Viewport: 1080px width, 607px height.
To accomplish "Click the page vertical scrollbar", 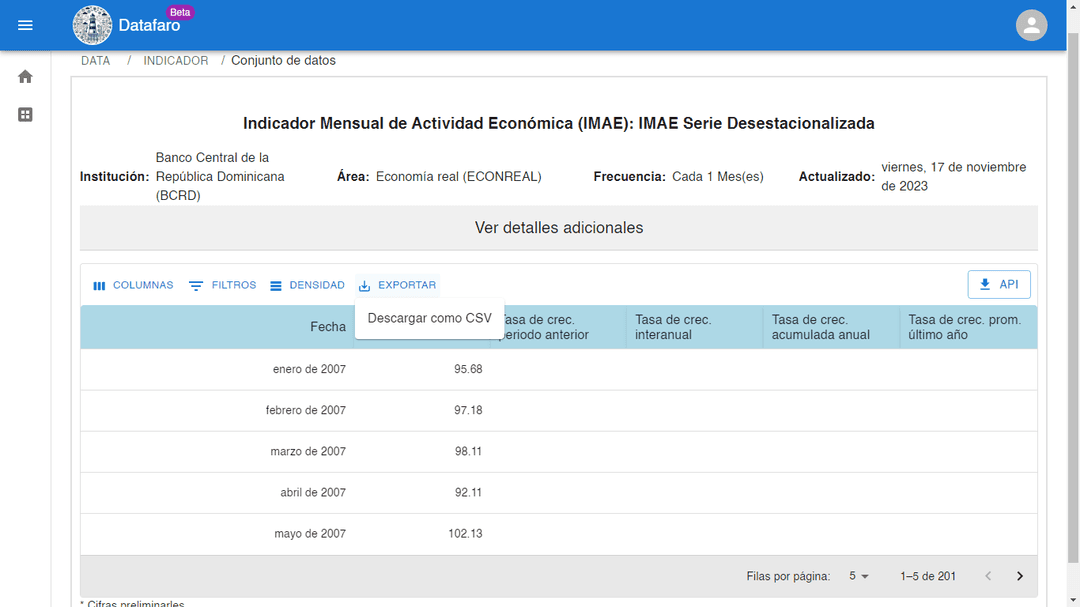I will pyautogui.click(x=1073, y=296).
